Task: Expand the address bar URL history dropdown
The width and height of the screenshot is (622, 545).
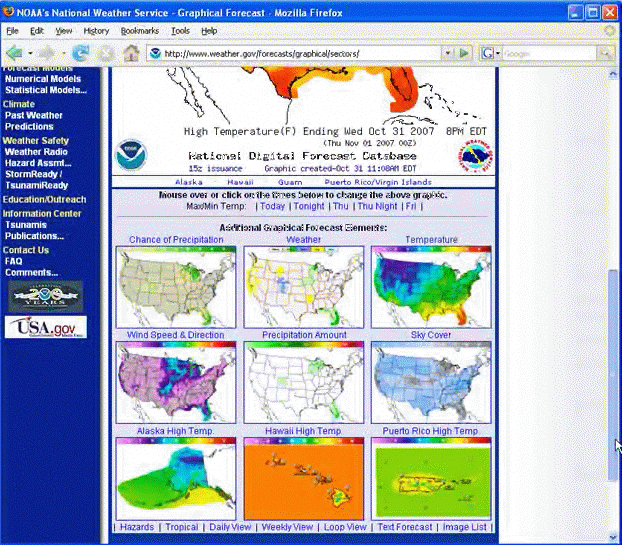Action: [x=448, y=53]
